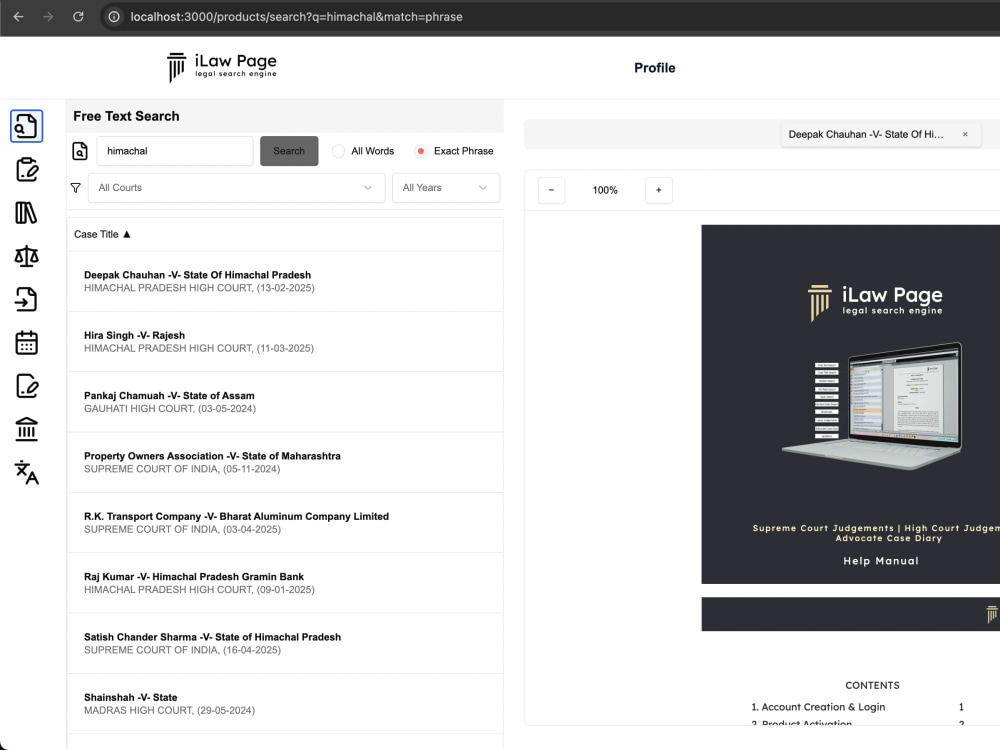This screenshot has width=1000, height=750.
Task: Click 'HIMACHAL PRADESH HIGH COURT, (11-03-2025)' text
Action: point(198,348)
